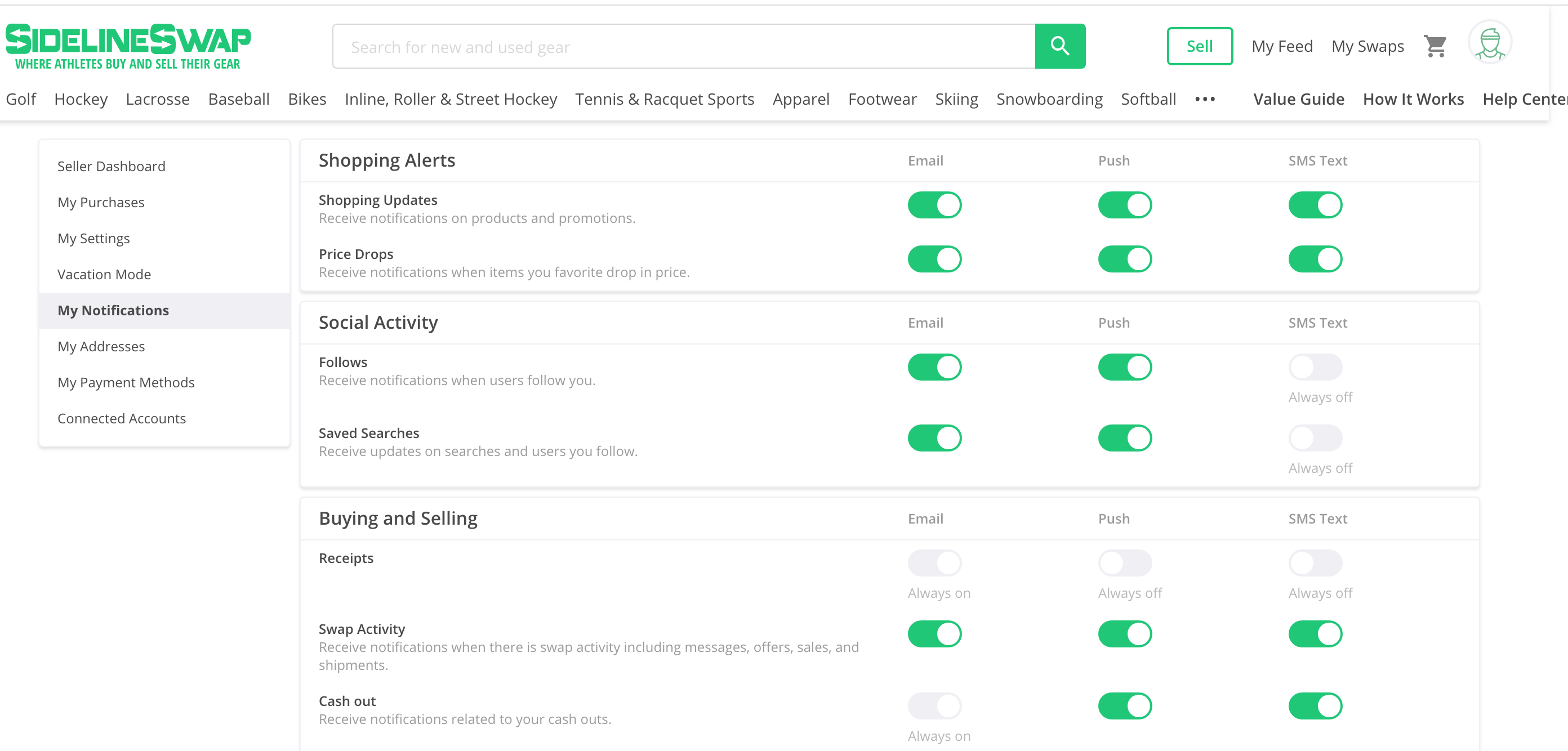Image resolution: width=1568 pixels, height=751 pixels.
Task: Click the Receipts push always-off toggle
Action: 1125,563
